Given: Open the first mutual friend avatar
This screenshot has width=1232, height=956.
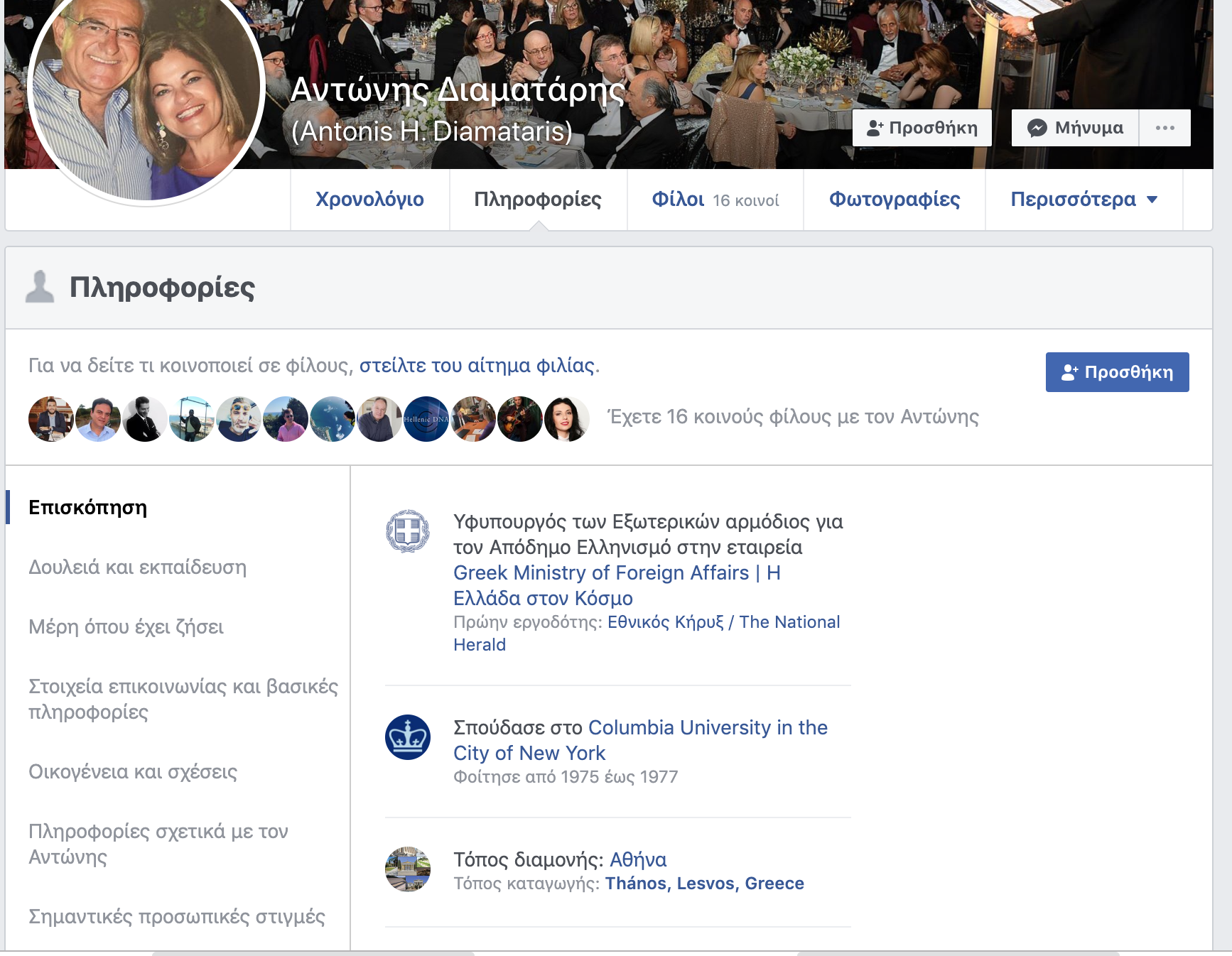Looking at the screenshot, I should pos(51,419).
